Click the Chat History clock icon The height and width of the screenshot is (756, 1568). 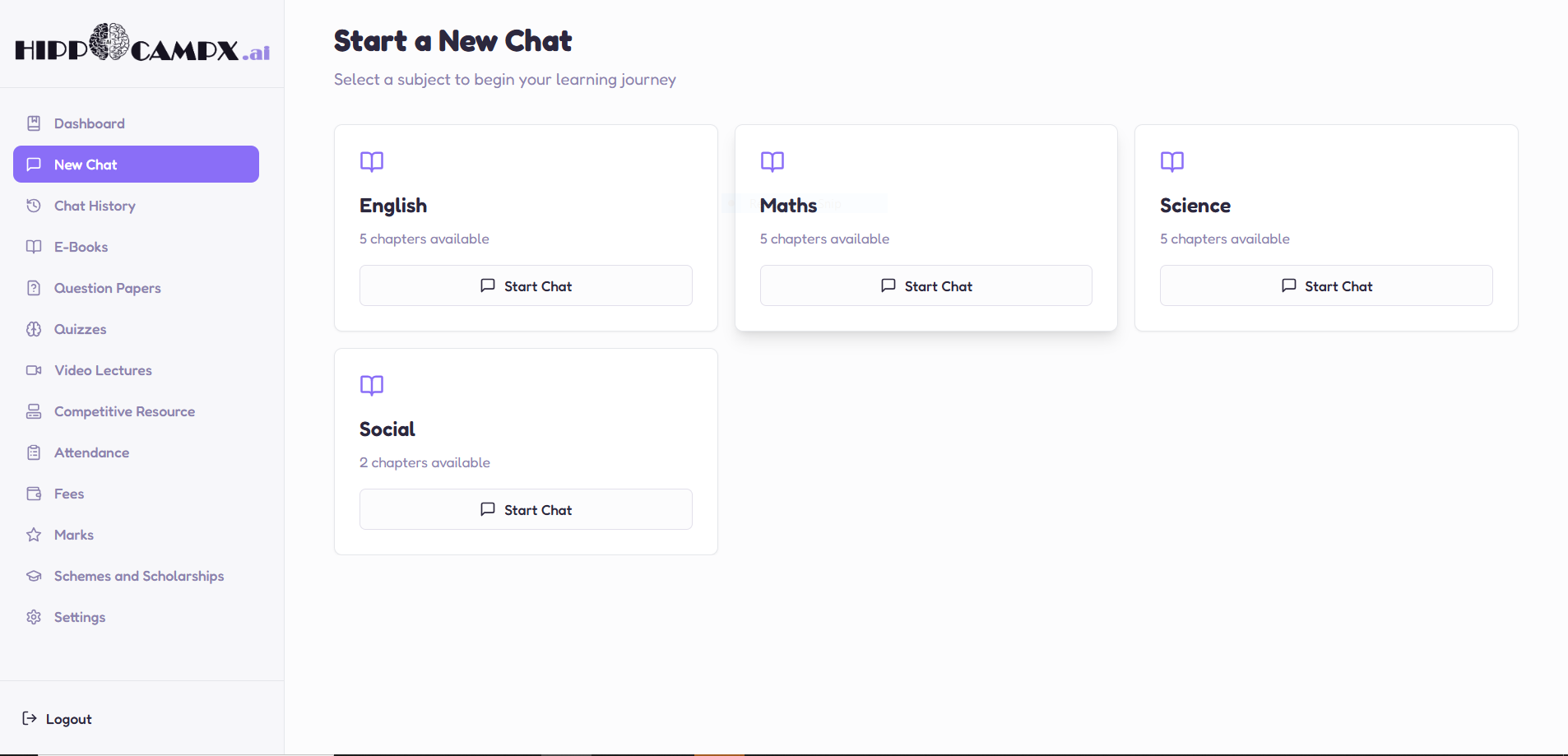(x=34, y=206)
